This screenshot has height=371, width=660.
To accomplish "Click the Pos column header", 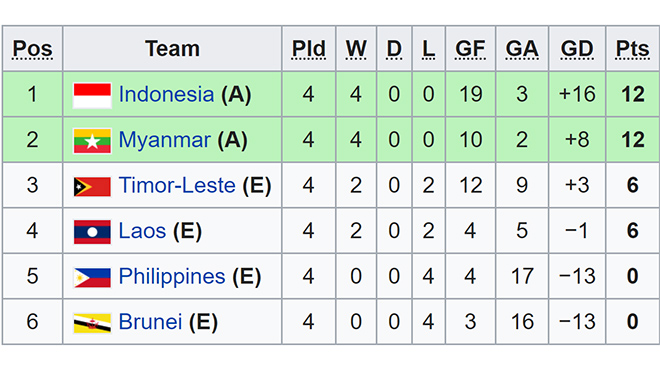I will click(x=32, y=49).
